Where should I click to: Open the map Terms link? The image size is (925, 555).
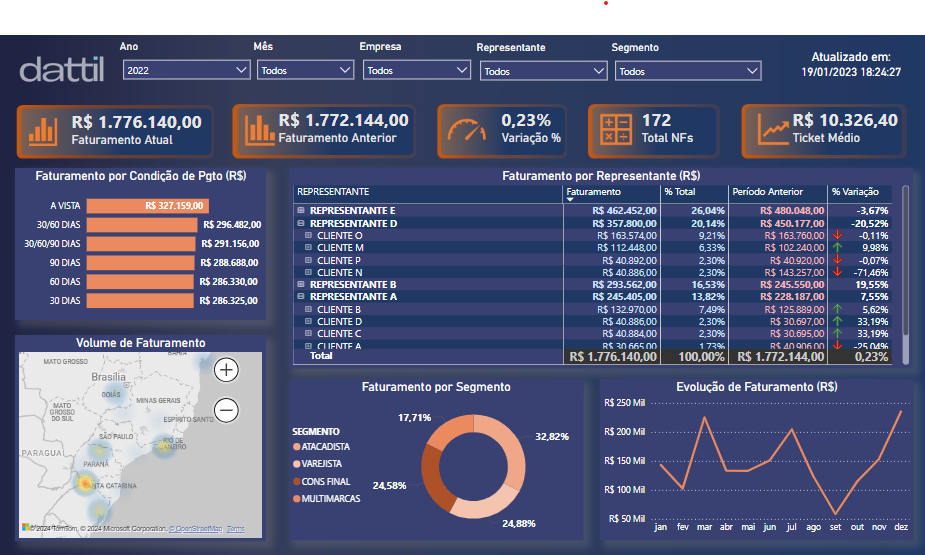click(x=235, y=528)
